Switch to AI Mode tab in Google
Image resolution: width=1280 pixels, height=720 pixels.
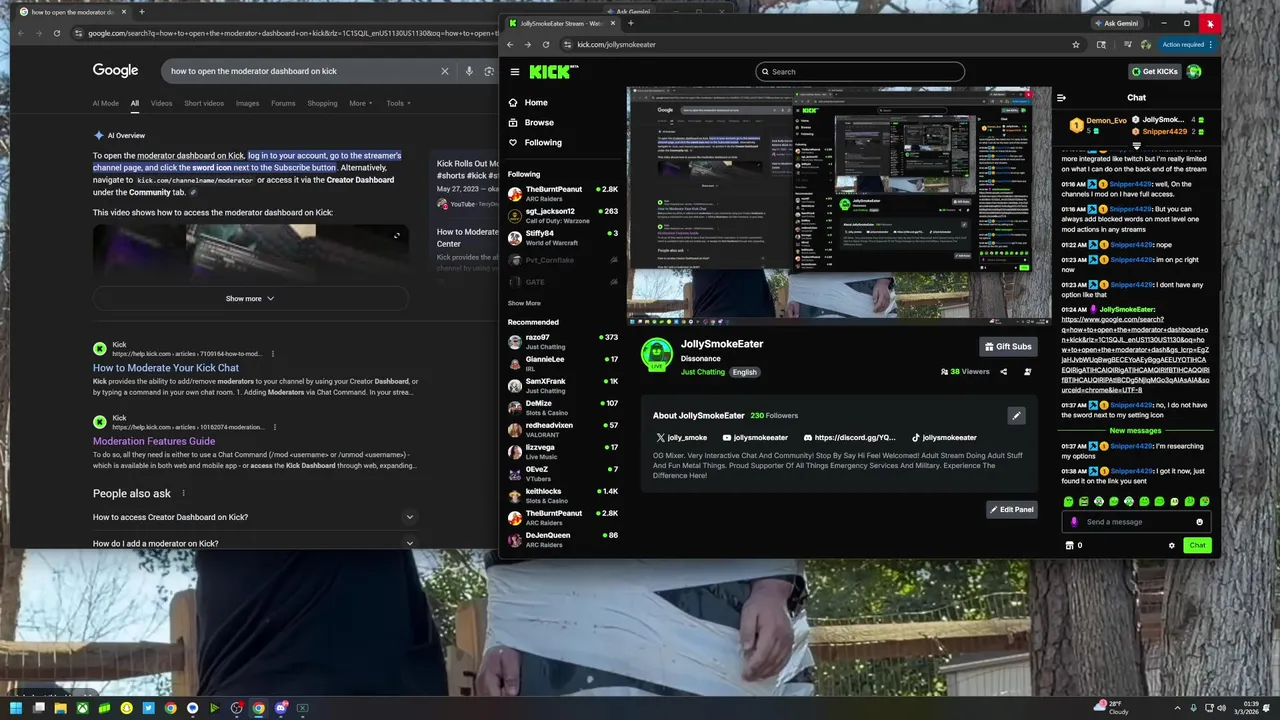point(106,103)
